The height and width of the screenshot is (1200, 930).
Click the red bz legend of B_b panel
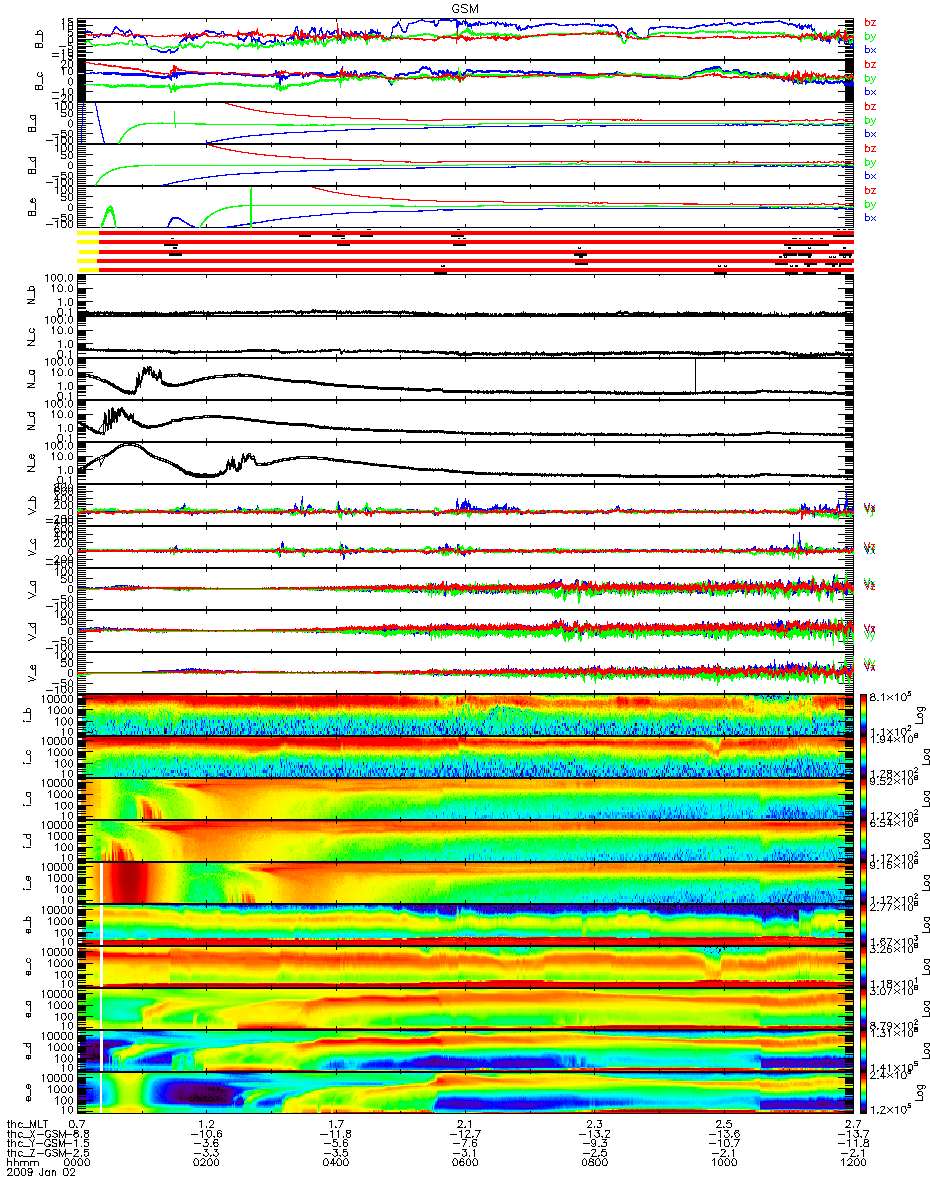click(870, 22)
